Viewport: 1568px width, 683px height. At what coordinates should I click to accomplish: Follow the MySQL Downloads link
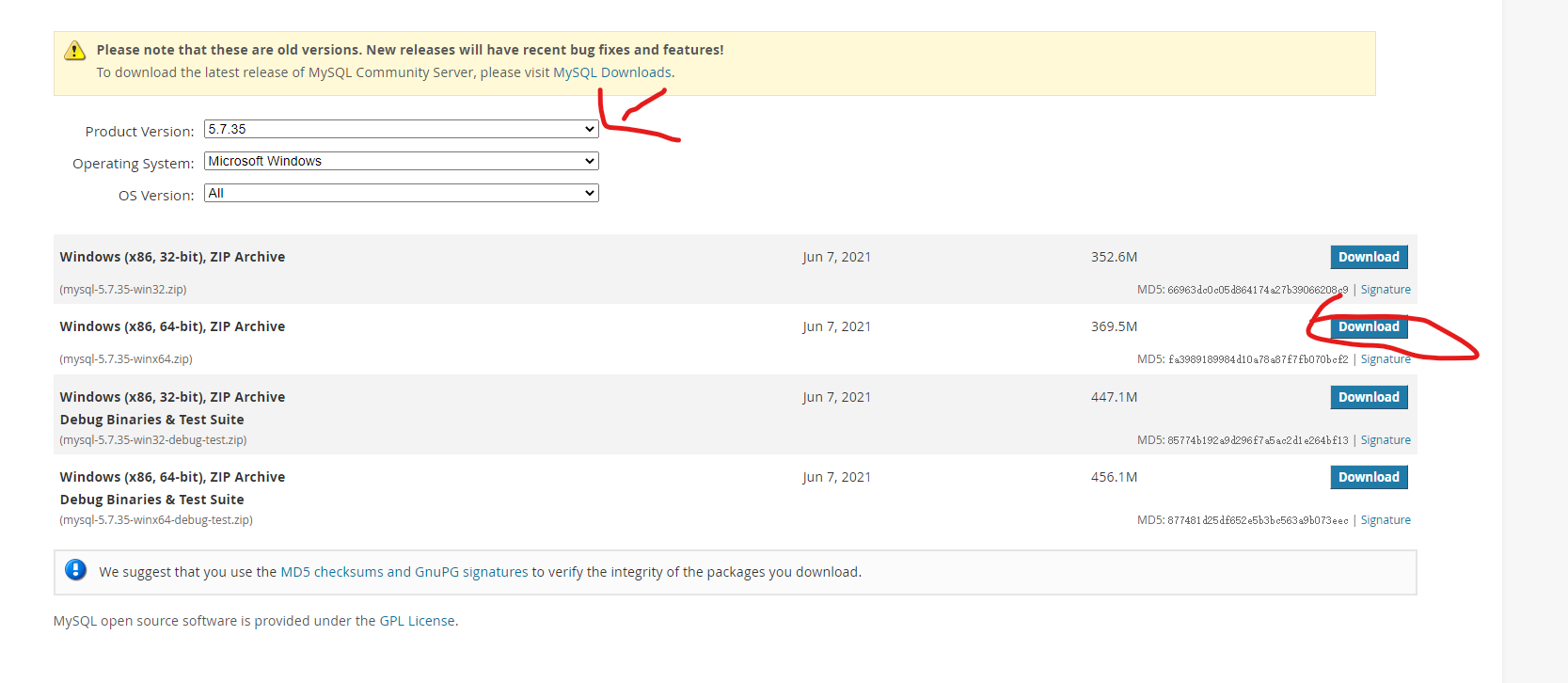coord(612,72)
